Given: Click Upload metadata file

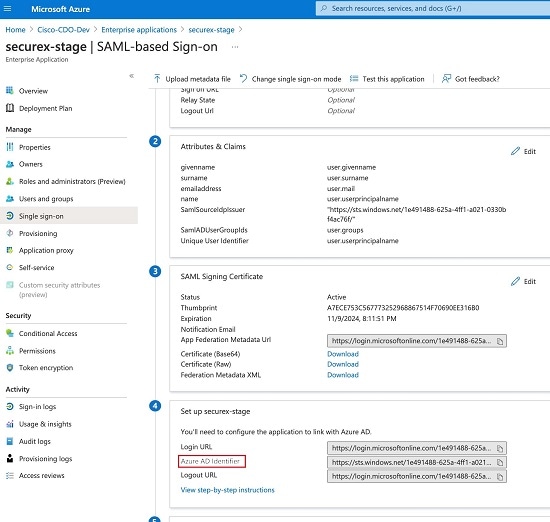Looking at the screenshot, I should [x=192, y=79].
